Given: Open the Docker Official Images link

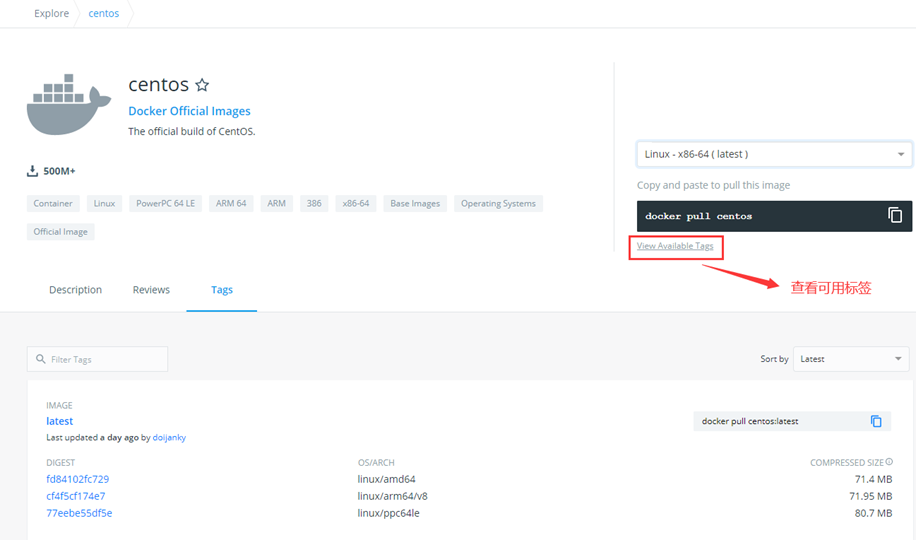Looking at the screenshot, I should click(x=189, y=111).
